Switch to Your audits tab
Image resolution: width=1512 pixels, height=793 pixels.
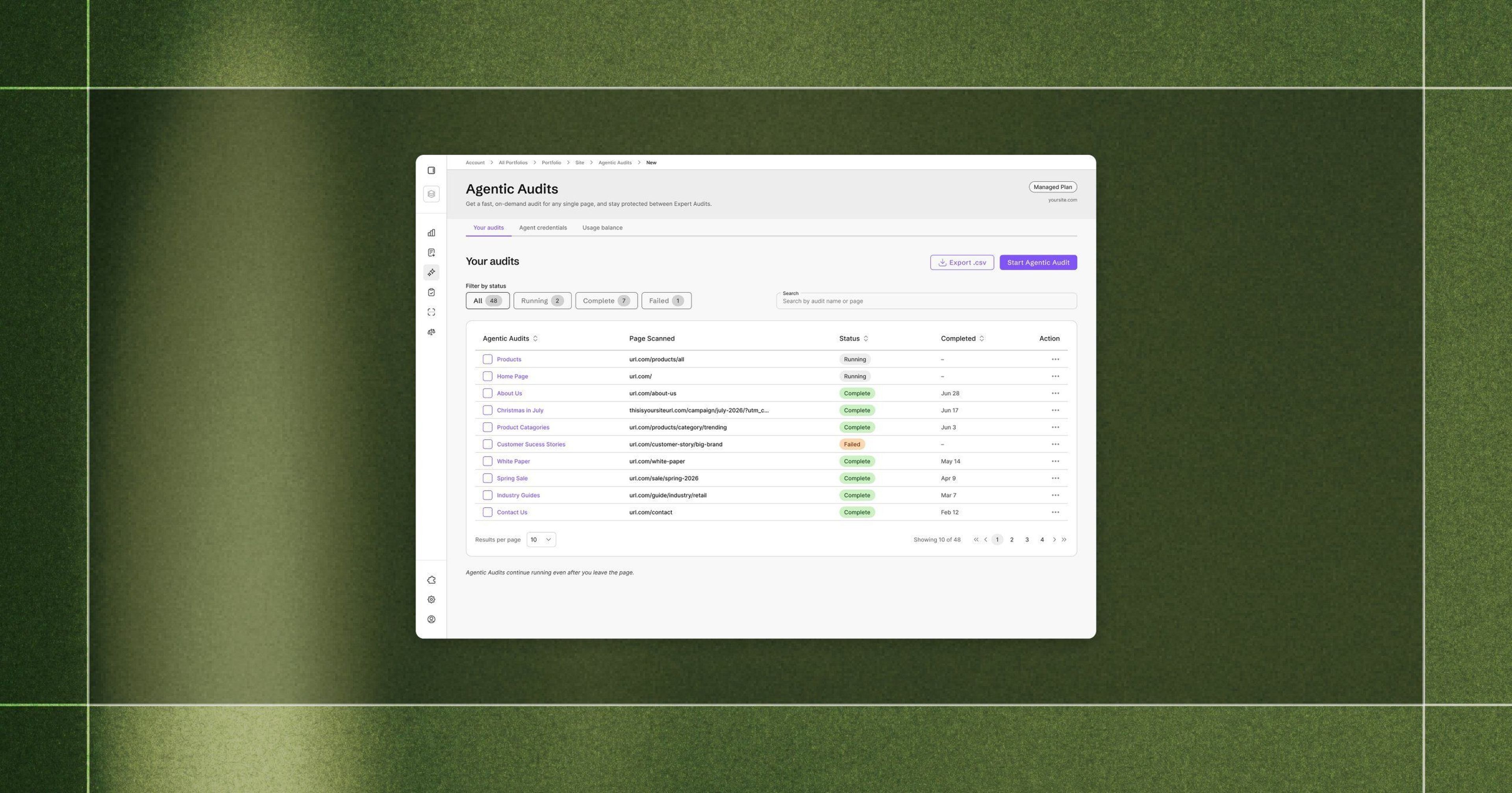click(x=488, y=227)
